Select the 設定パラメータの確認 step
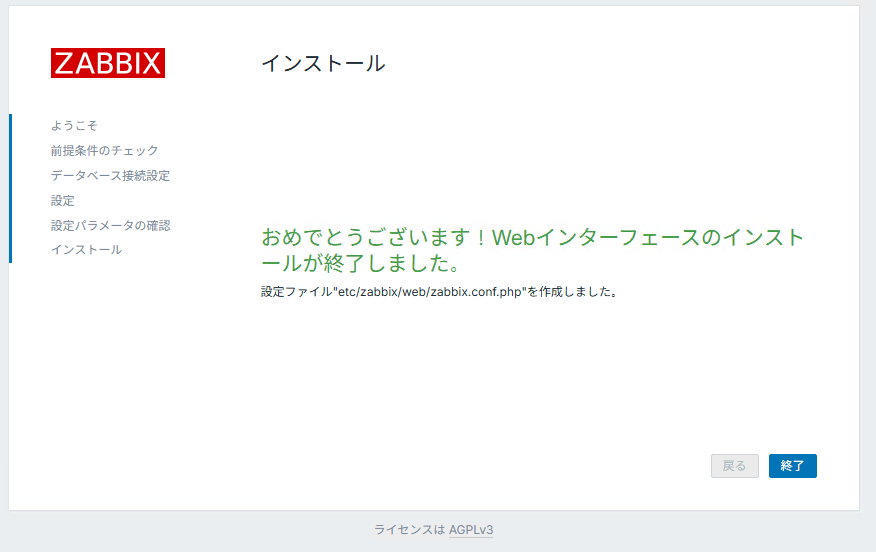Screen dimensions: 876x552 point(110,226)
